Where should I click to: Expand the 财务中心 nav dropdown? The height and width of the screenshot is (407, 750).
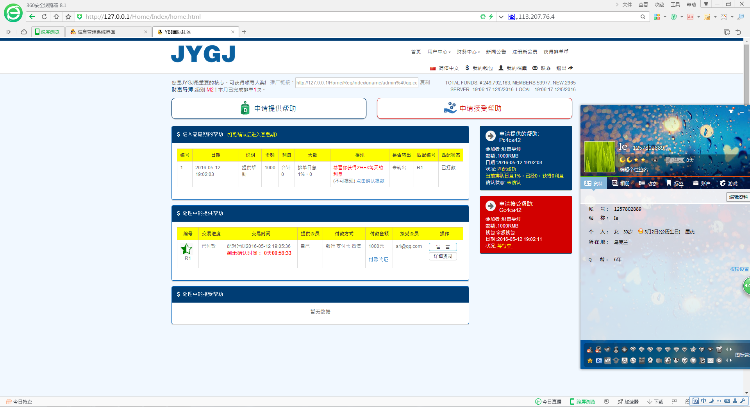click(468, 52)
